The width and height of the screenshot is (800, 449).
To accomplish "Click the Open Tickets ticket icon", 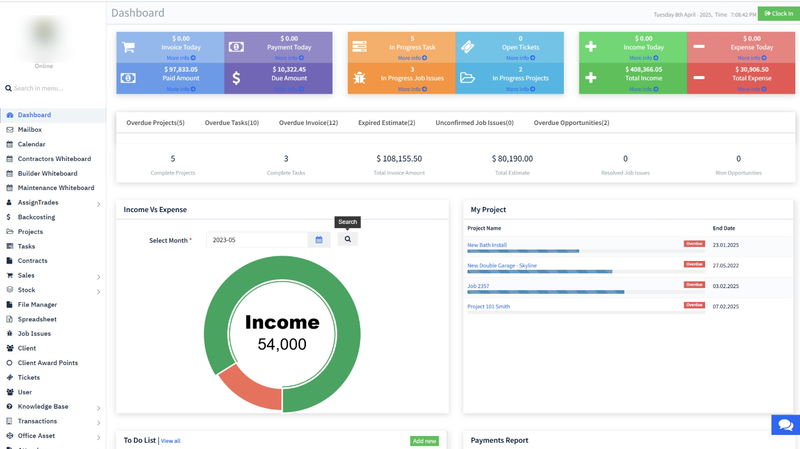I will 467,47.
